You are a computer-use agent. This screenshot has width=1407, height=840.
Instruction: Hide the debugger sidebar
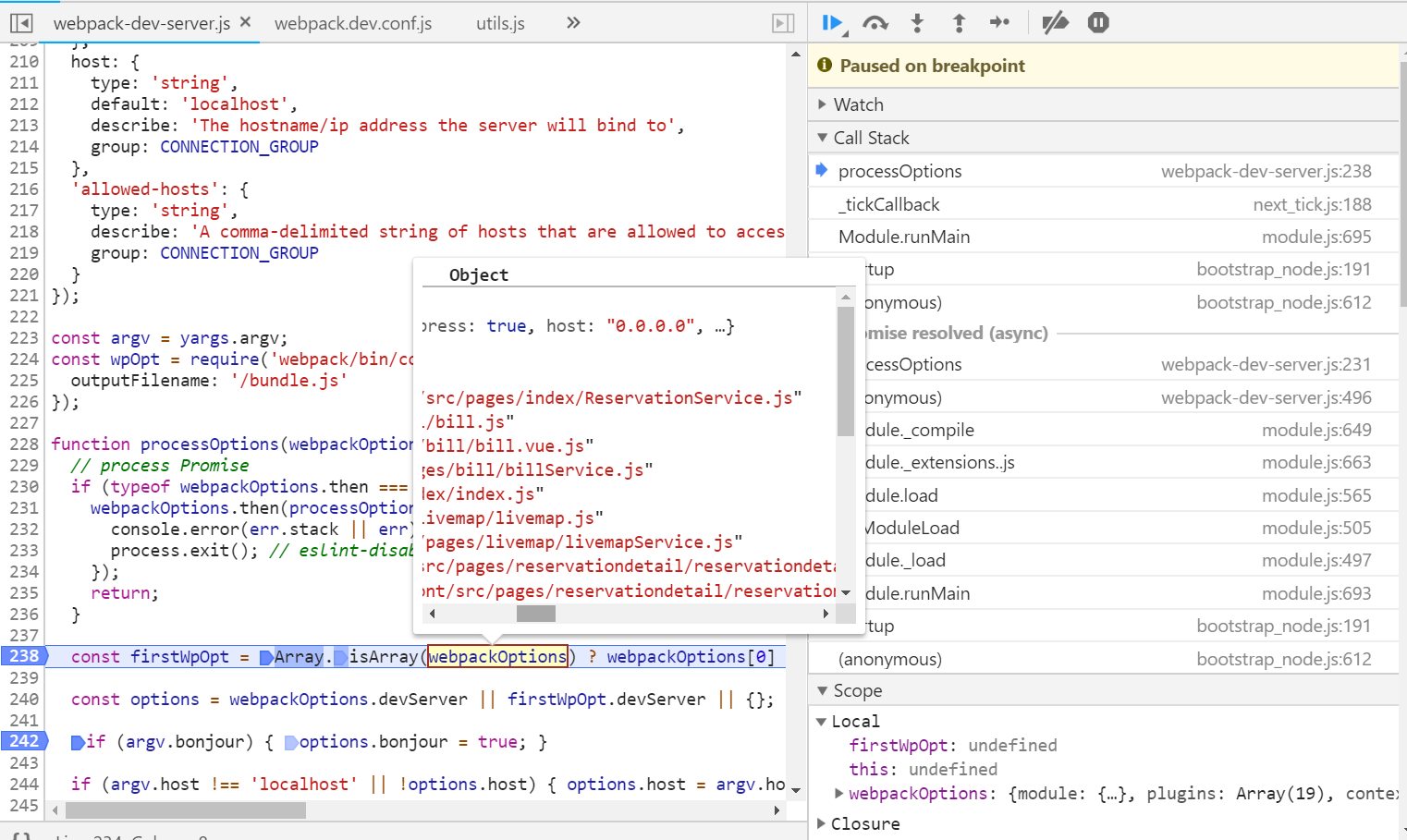[x=783, y=23]
